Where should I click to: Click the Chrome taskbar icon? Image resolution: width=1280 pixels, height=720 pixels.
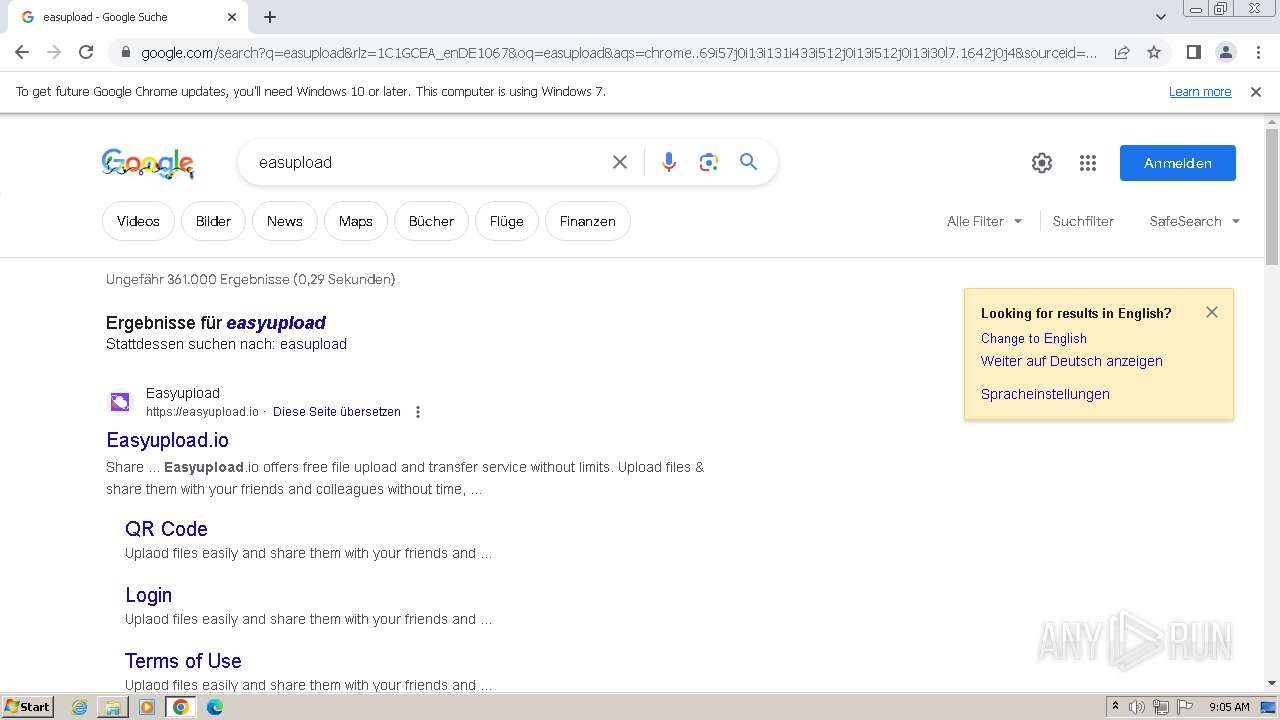point(181,707)
